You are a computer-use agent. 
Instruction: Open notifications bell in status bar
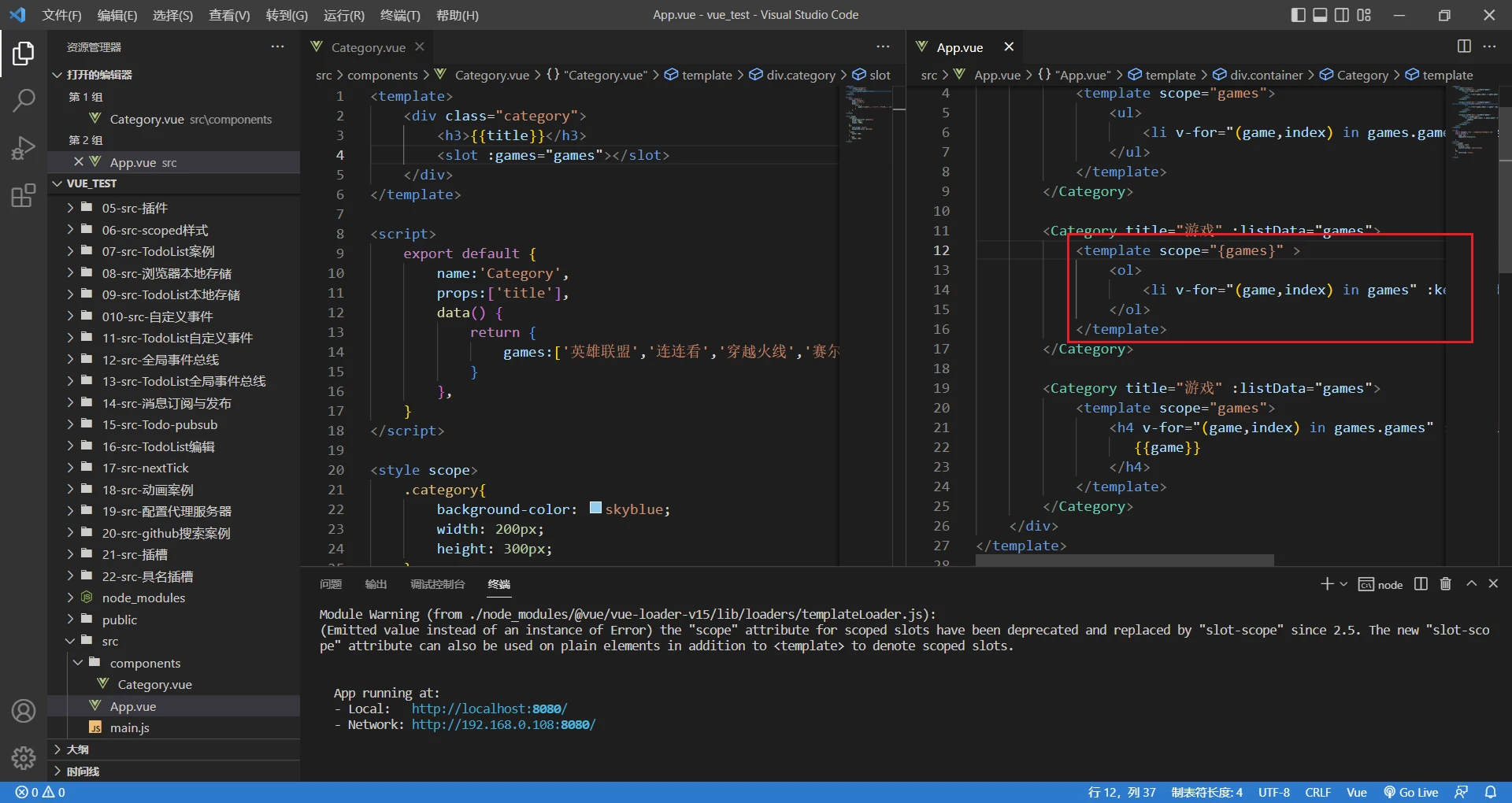click(x=1491, y=792)
